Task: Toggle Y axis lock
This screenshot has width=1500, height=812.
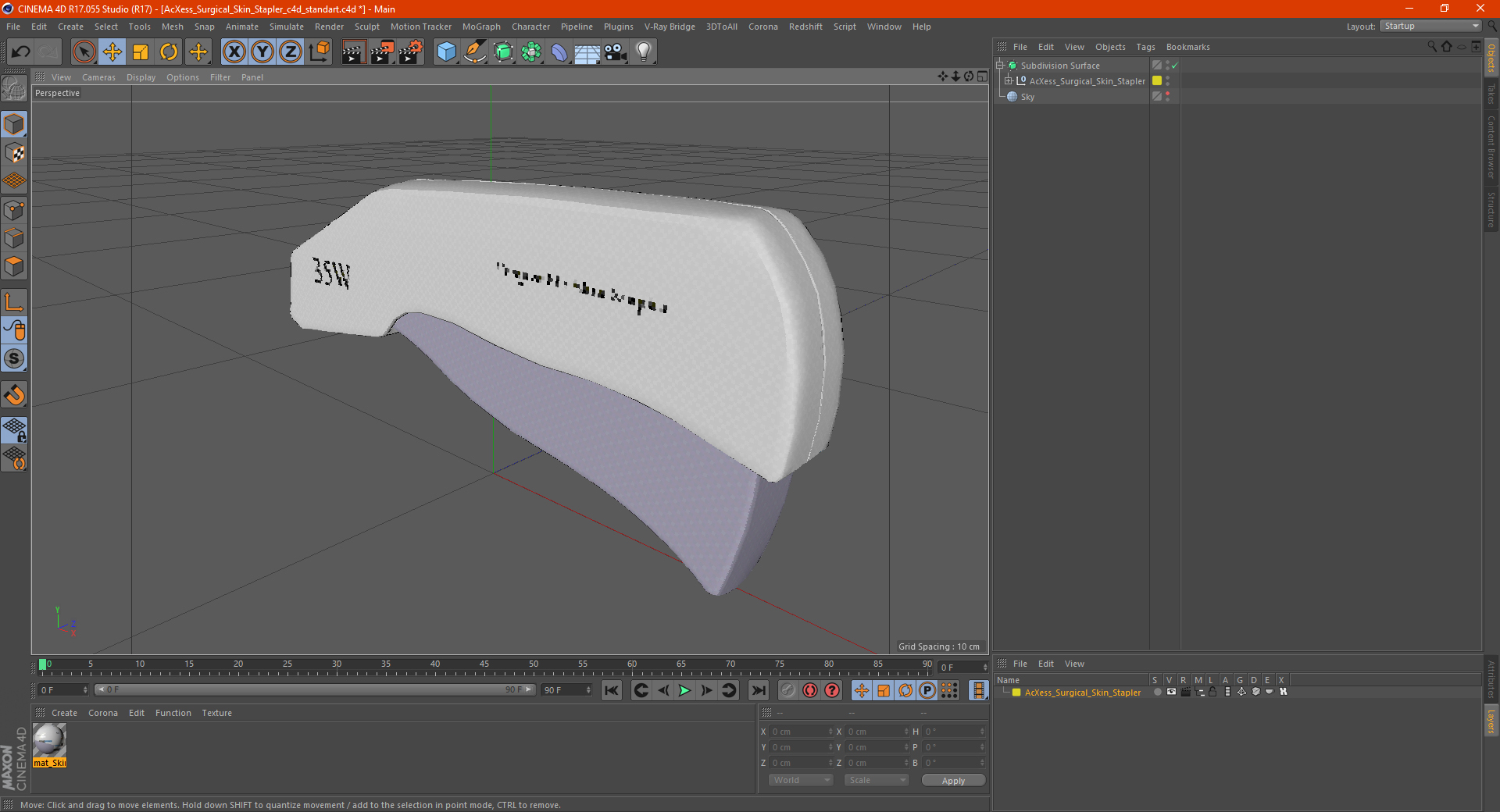Action: tap(262, 52)
